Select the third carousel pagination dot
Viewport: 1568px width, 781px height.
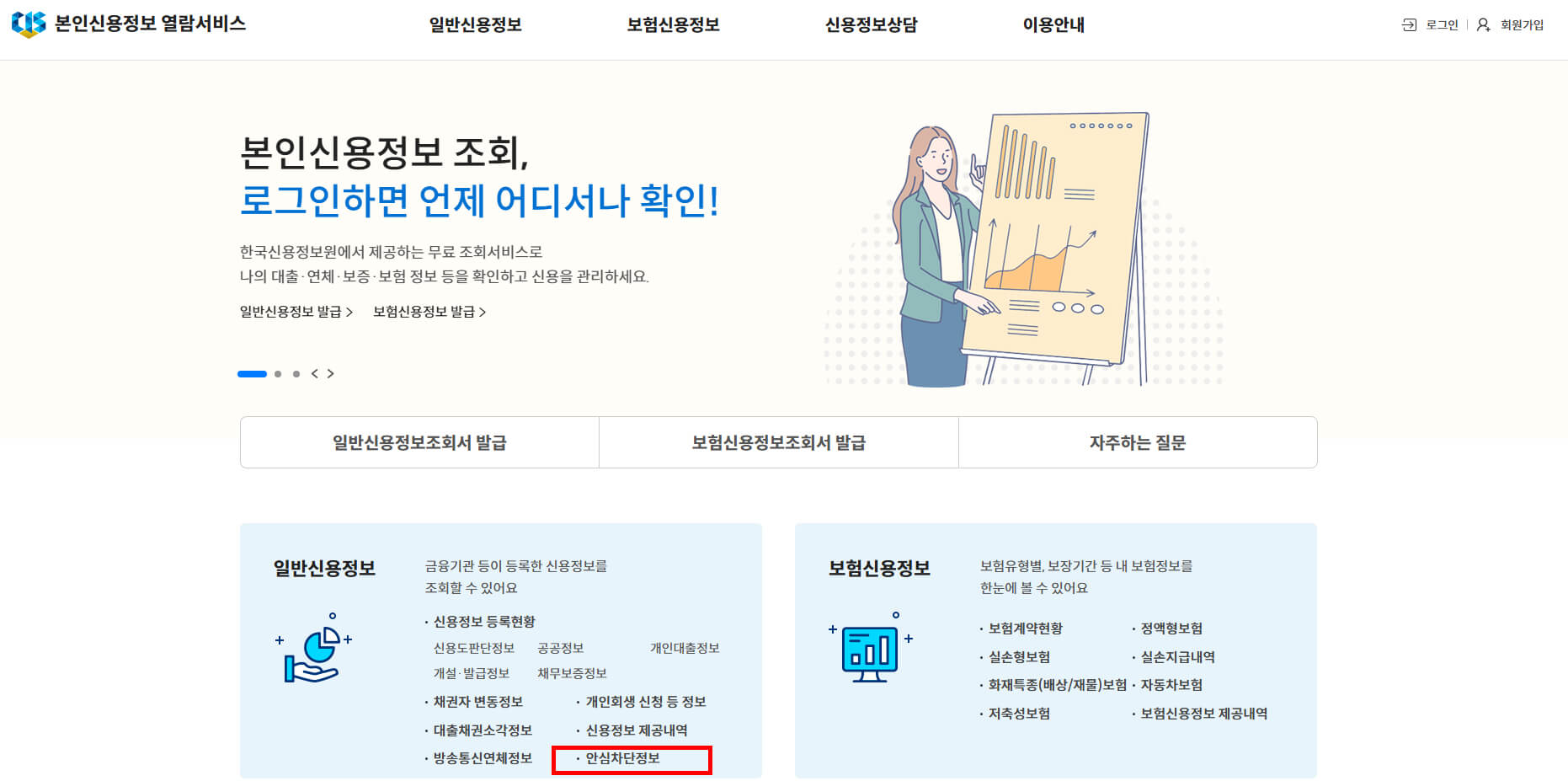(296, 373)
